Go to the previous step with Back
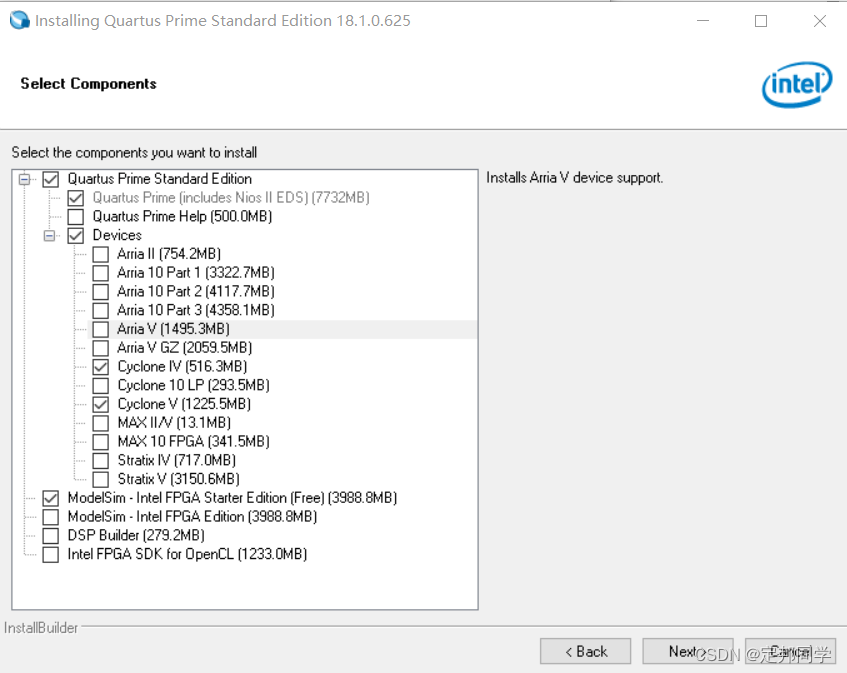 (586, 651)
